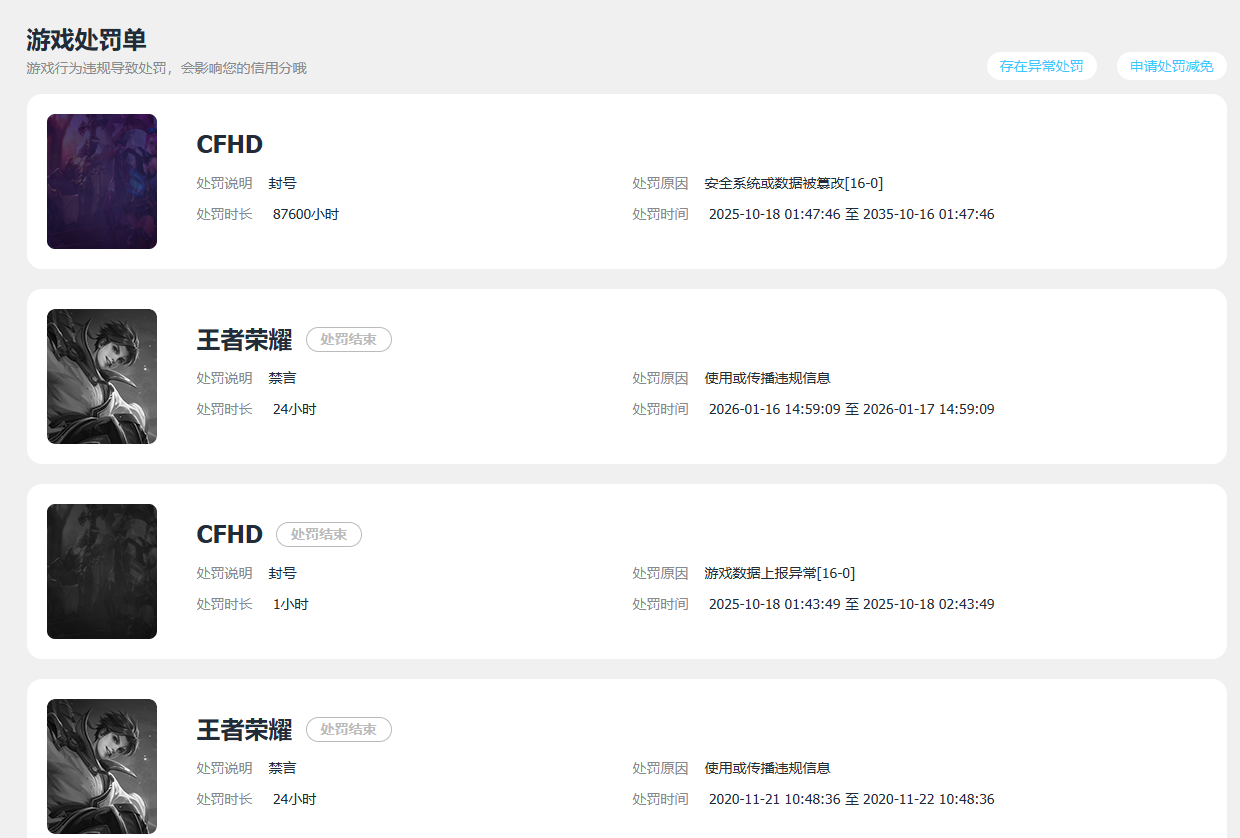The height and width of the screenshot is (838, 1240).
Task: Click the reason 游戏数据上报异常[16-0]
Action: (780, 573)
